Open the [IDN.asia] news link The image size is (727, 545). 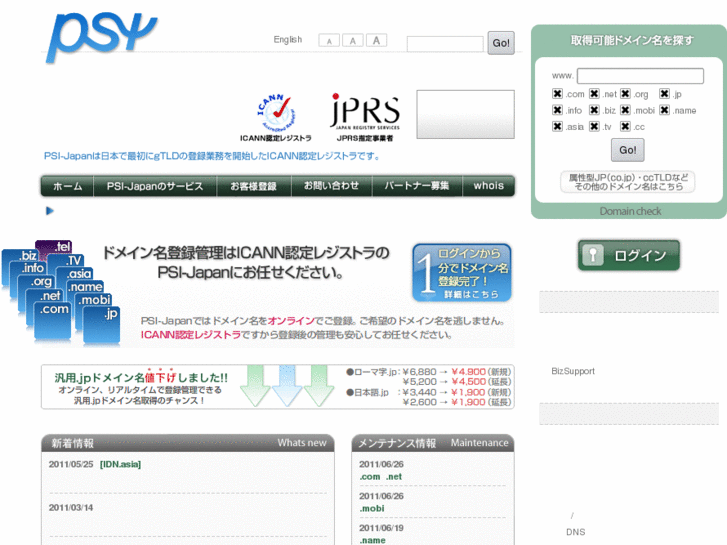pyautogui.click(x=121, y=464)
